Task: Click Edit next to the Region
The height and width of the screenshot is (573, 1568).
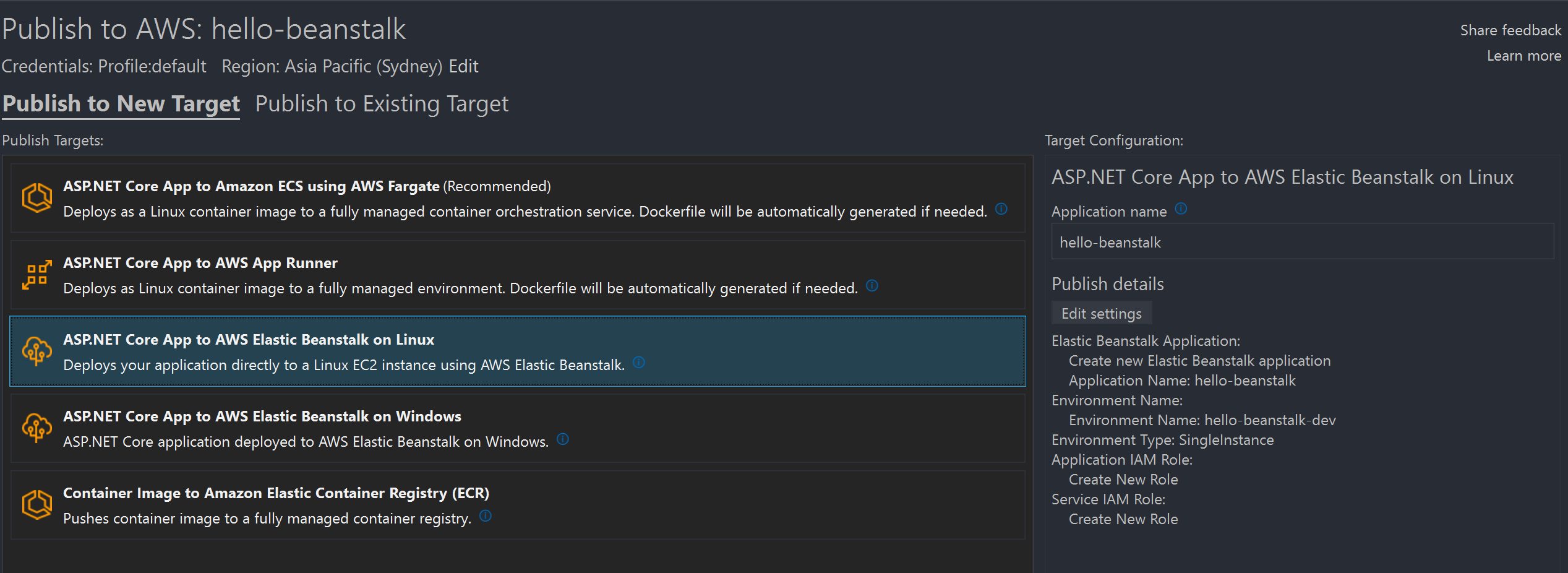Action: pyautogui.click(x=463, y=66)
